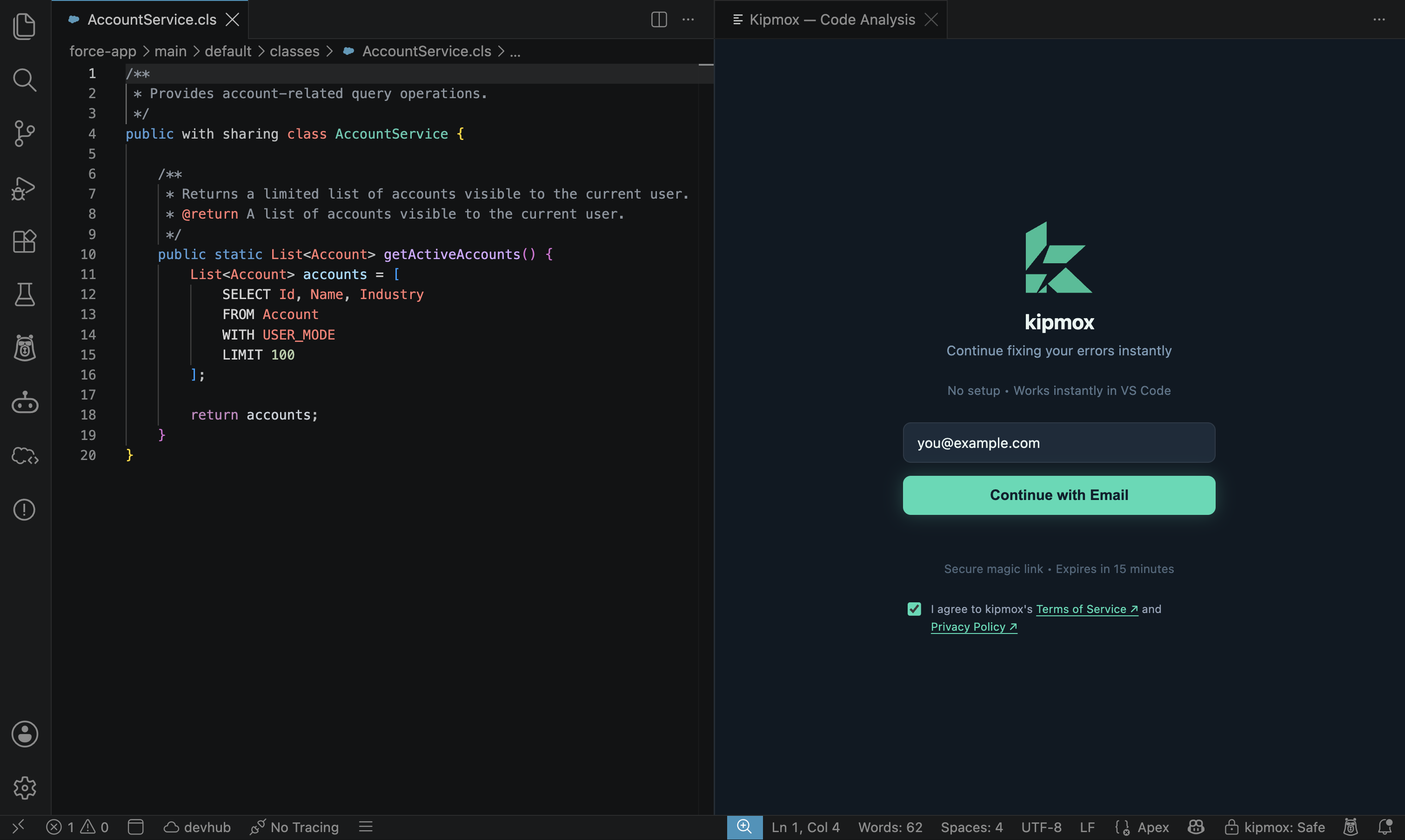Open the Accounts profile icon

click(24, 733)
